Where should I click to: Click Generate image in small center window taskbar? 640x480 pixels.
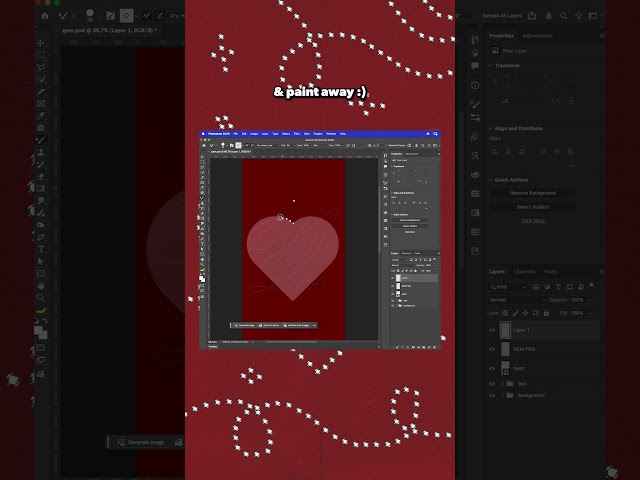244,325
